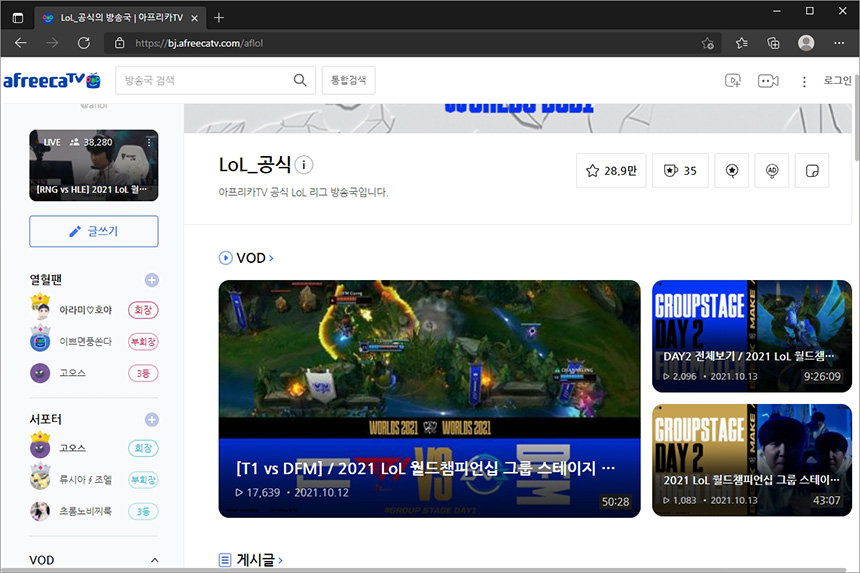Reload the page
860x573 pixels.
point(83,43)
